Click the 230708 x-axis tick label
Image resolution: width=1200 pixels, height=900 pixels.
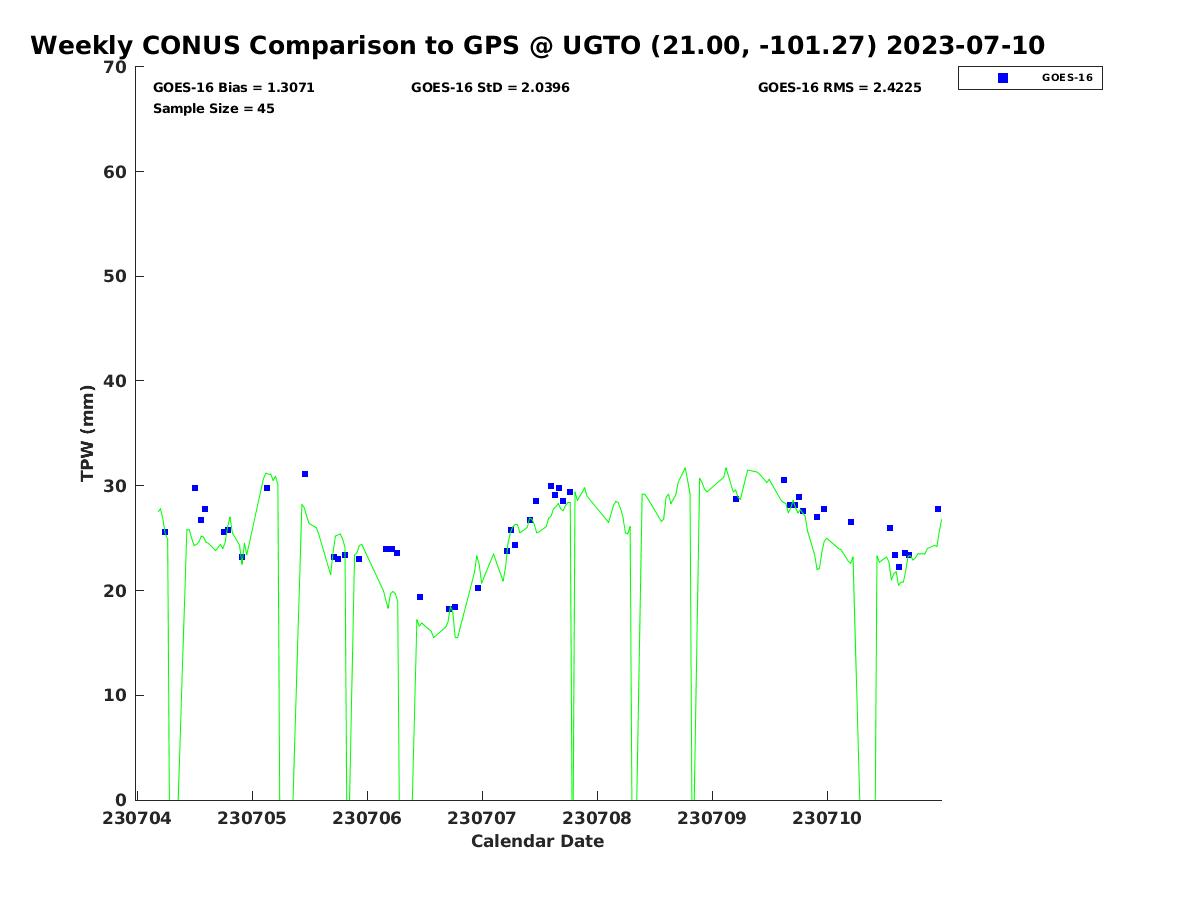(597, 818)
